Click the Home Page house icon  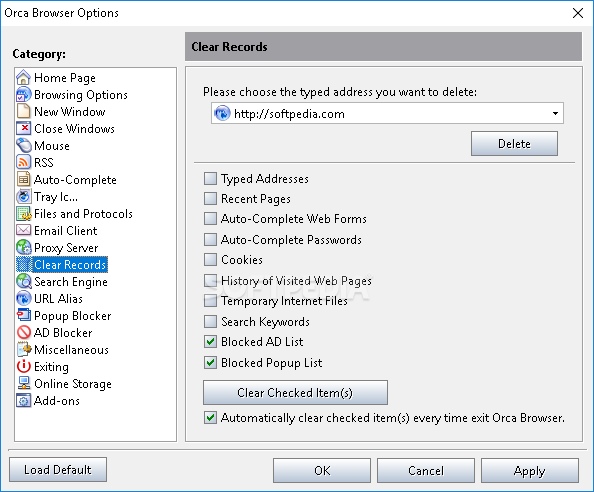click(x=23, y=77)
